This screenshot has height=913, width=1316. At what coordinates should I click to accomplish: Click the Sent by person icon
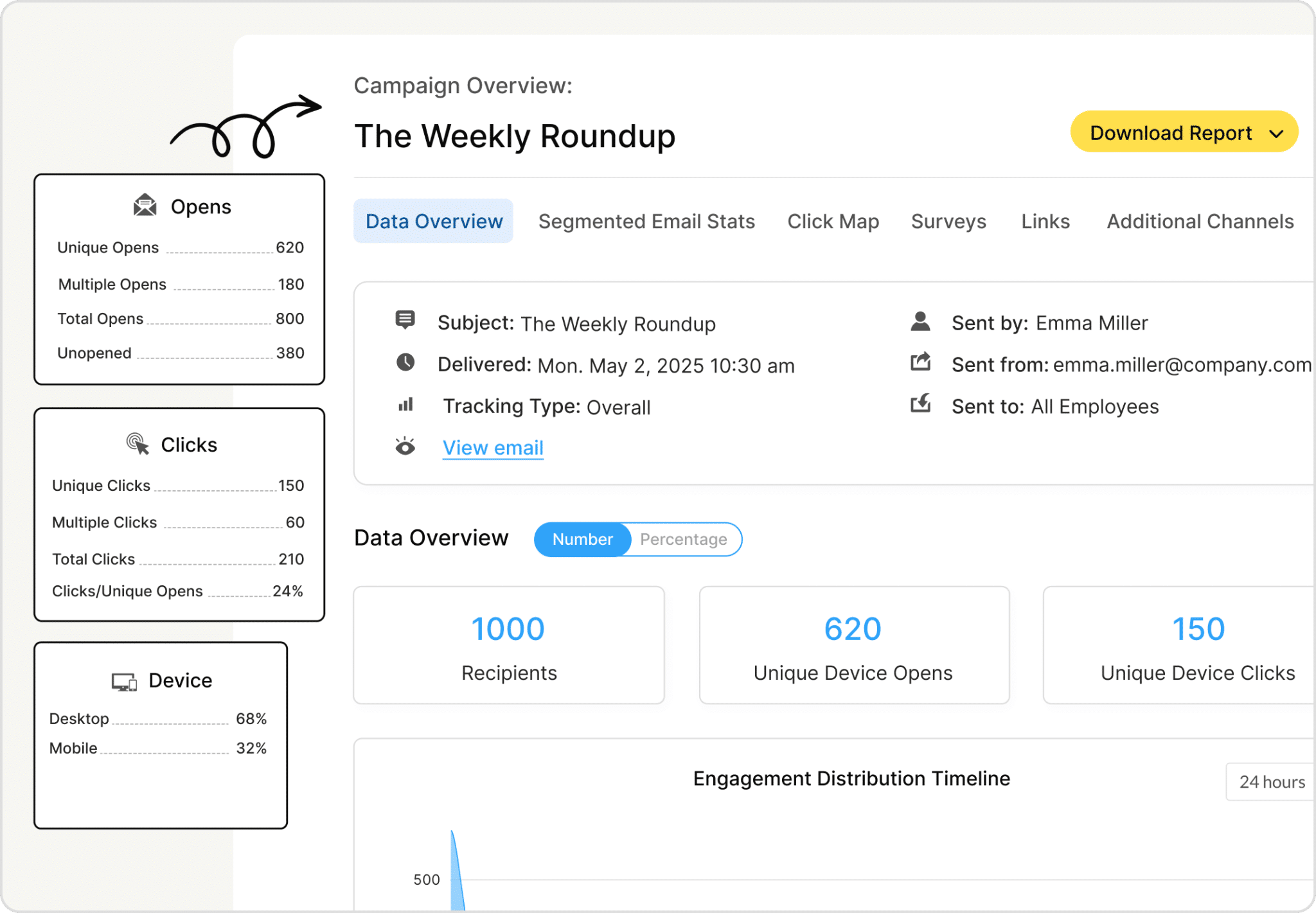click(920, 321)
